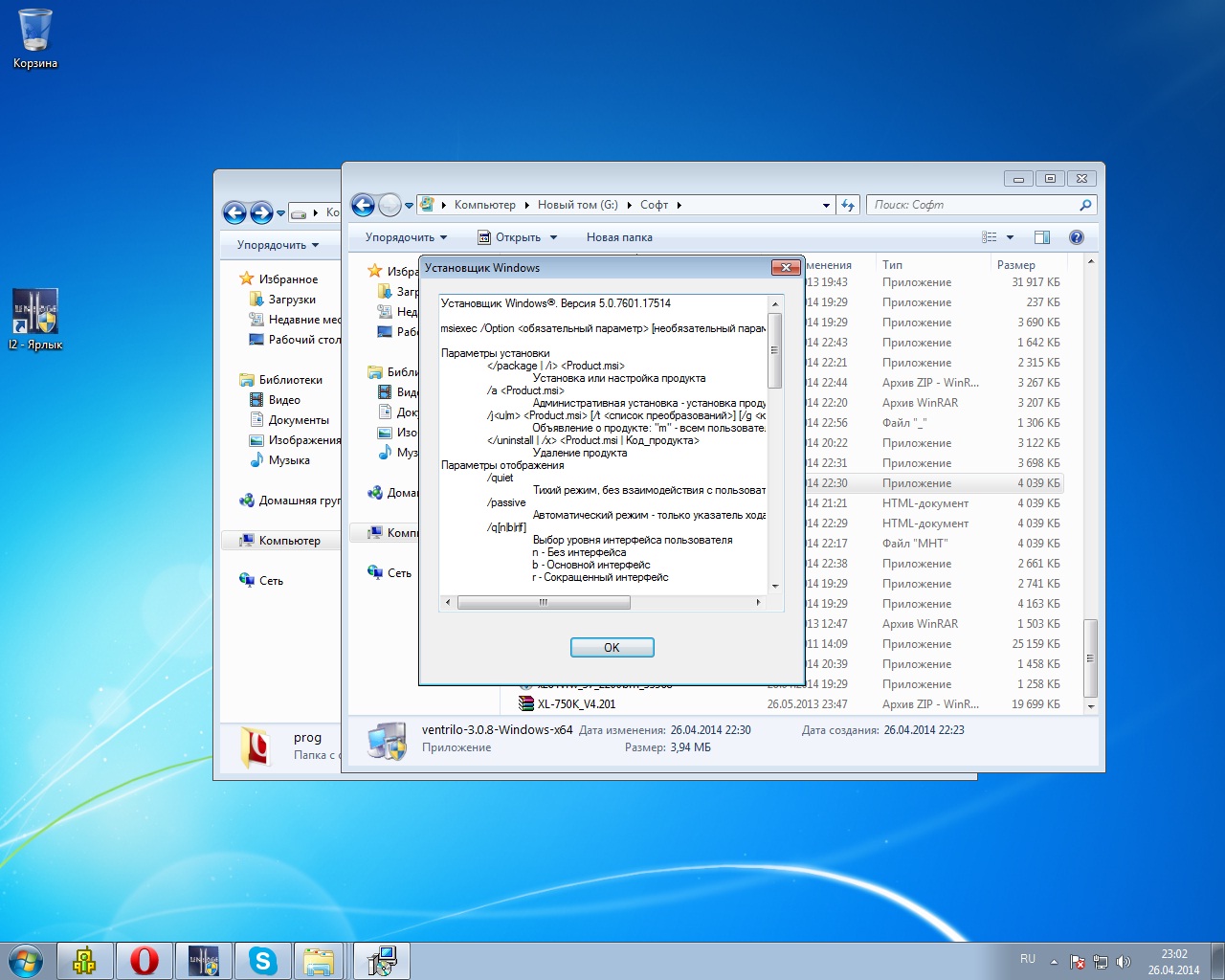Screen dimensions: 1225x980
Task: Click Новая папка in the toolbar
Action: click(x=619, y=237)
